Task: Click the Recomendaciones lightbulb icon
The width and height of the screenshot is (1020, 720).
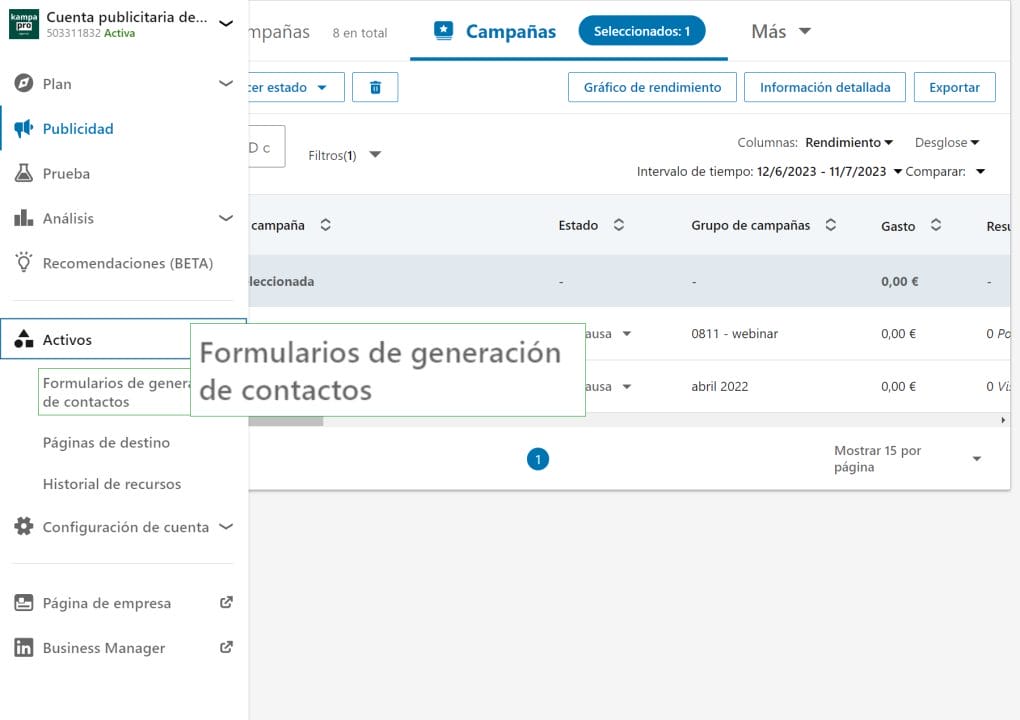Action: point(24,263)
